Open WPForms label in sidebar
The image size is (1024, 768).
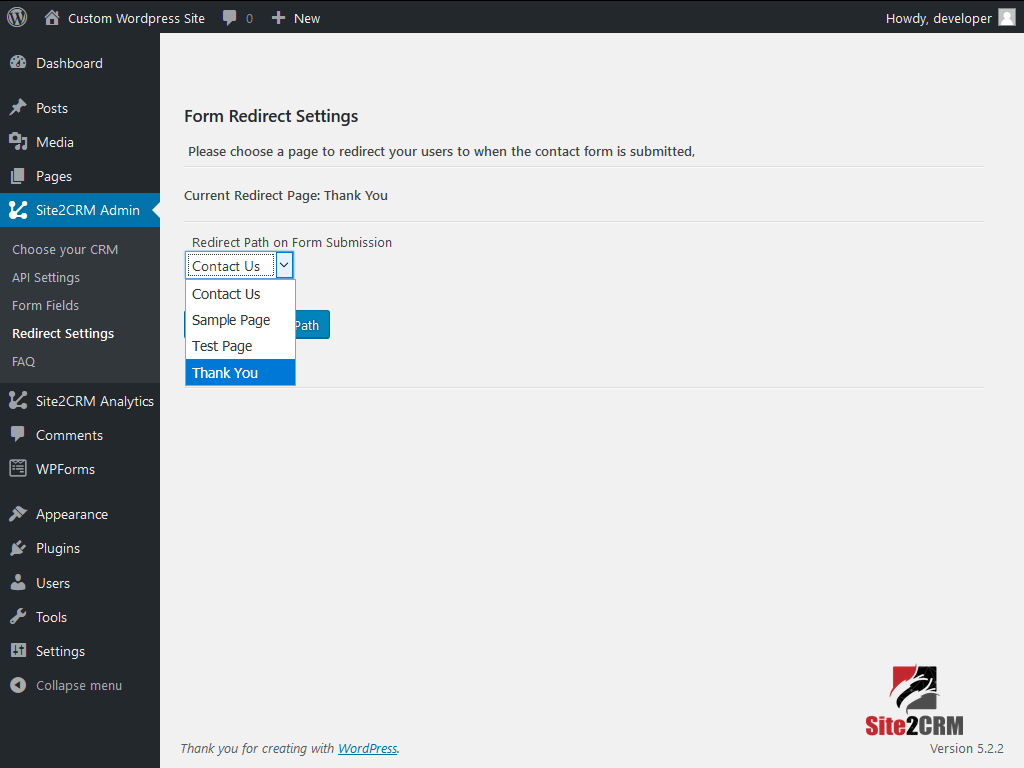coord(65,469)
